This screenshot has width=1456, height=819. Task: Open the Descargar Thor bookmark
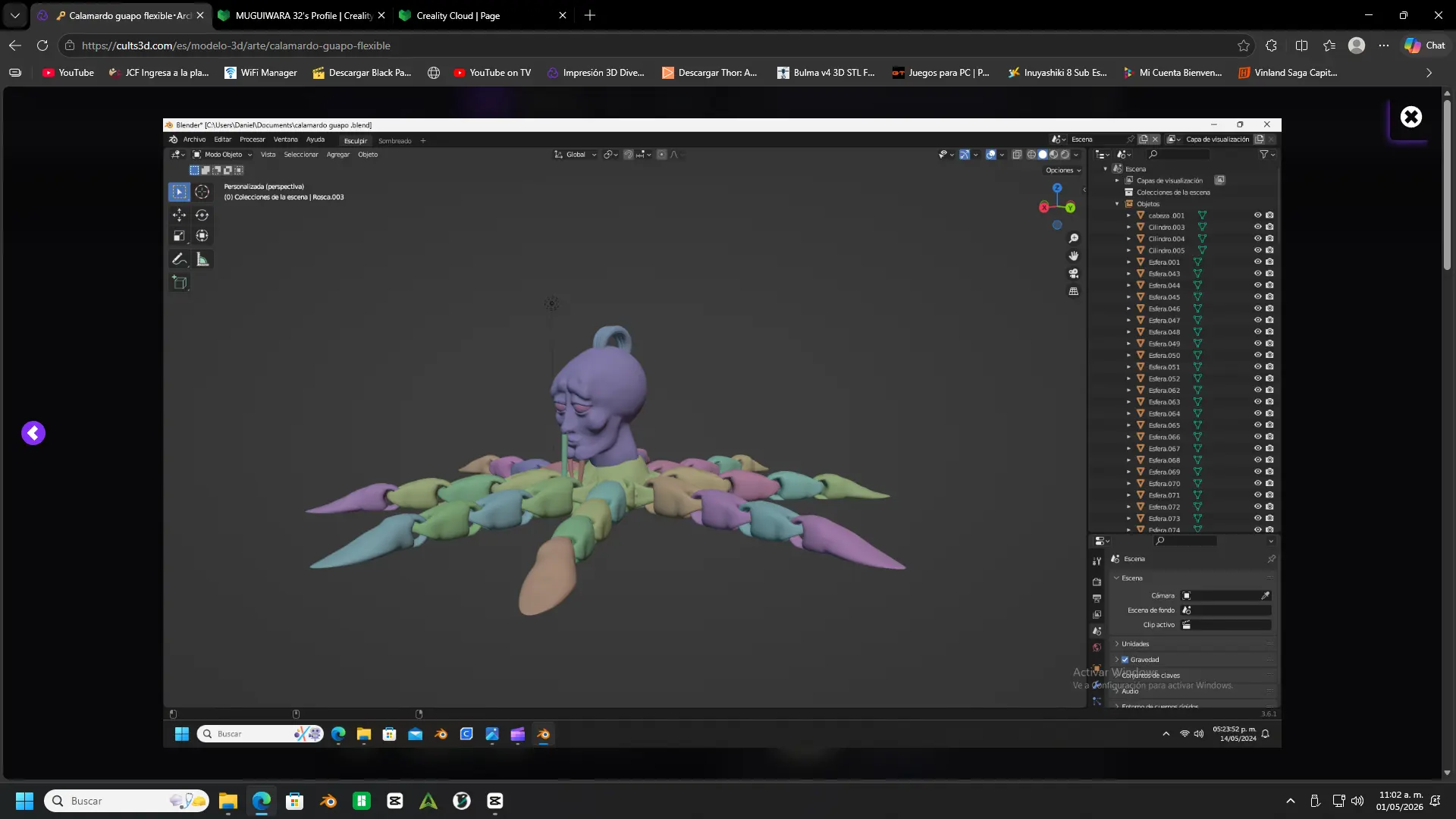click(x=710, y=73)
